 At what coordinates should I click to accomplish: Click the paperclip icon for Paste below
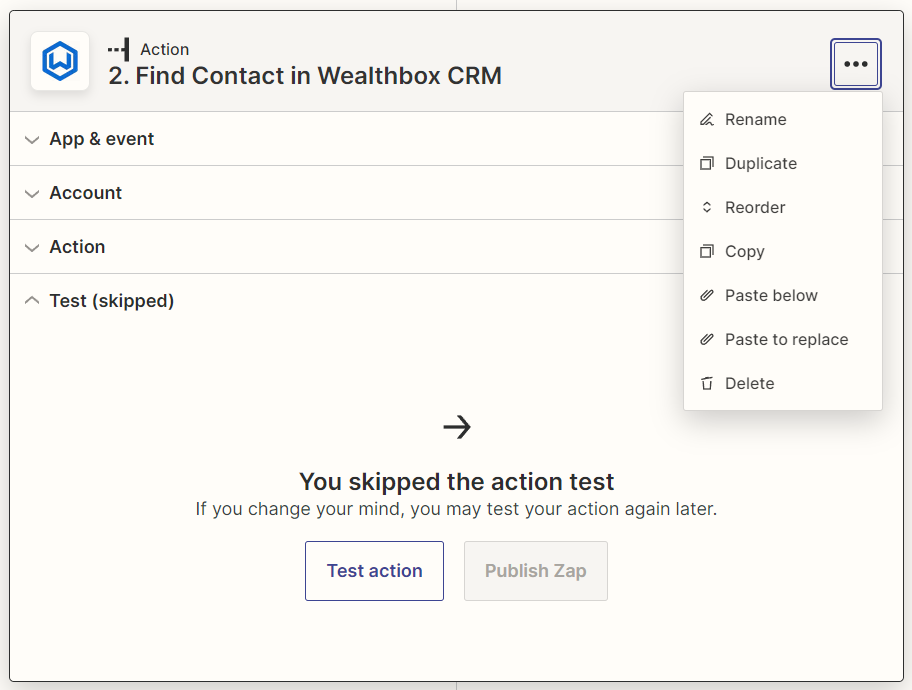[707, 295]
